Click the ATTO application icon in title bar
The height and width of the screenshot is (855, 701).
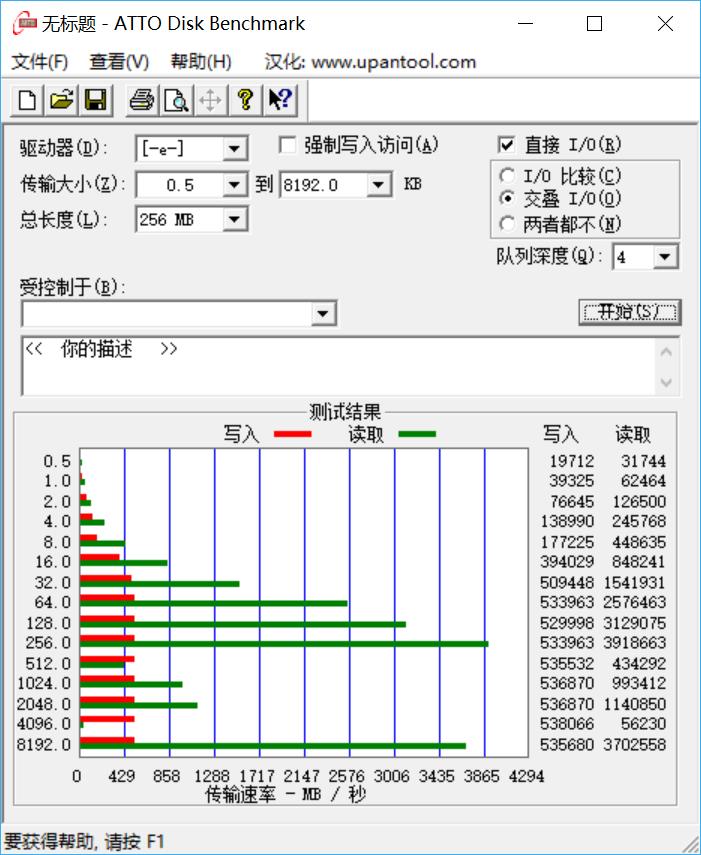pyautogui.click(x=23, y=23)
